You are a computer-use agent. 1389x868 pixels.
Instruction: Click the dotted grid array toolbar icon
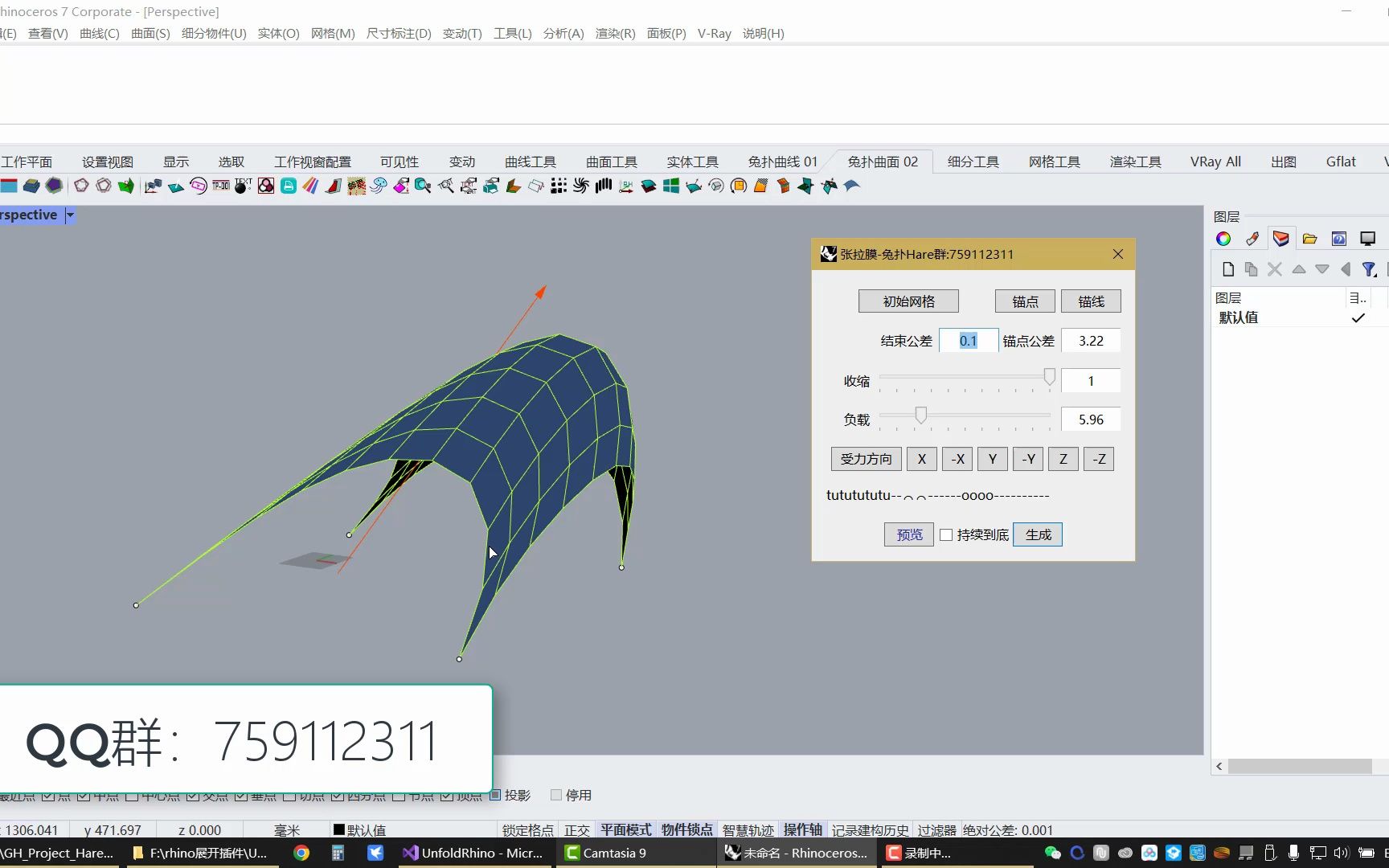tap(559, 186)
